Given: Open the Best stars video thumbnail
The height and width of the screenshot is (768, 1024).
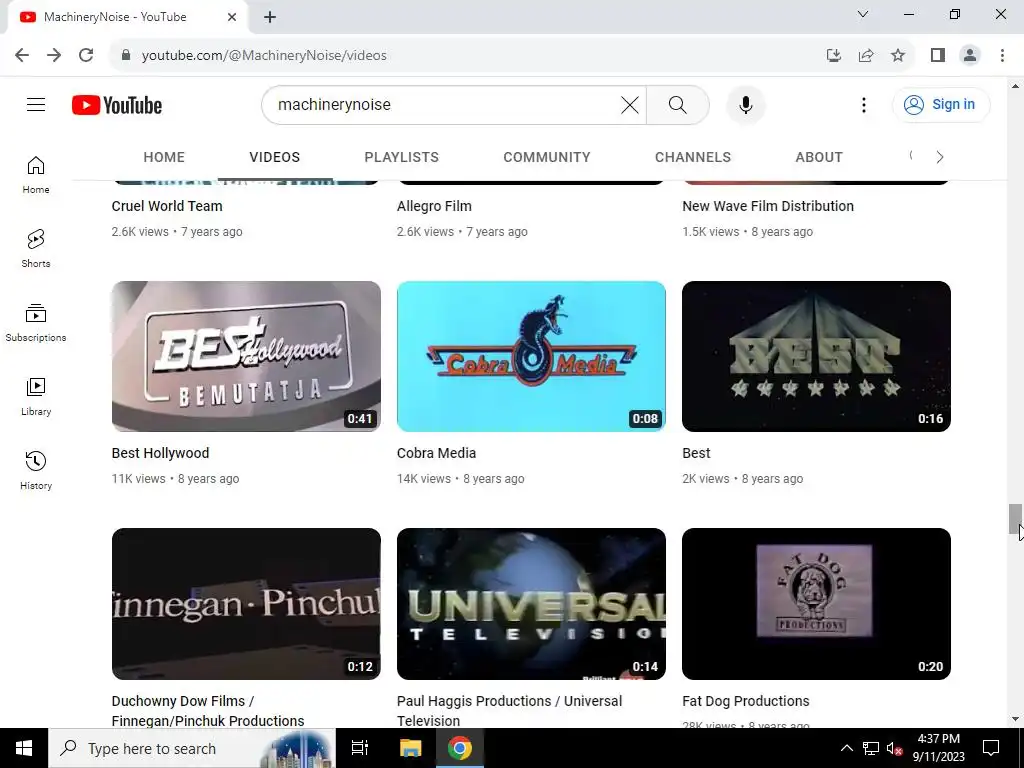Looking at the screenshot, I should [x=816, y=357].
